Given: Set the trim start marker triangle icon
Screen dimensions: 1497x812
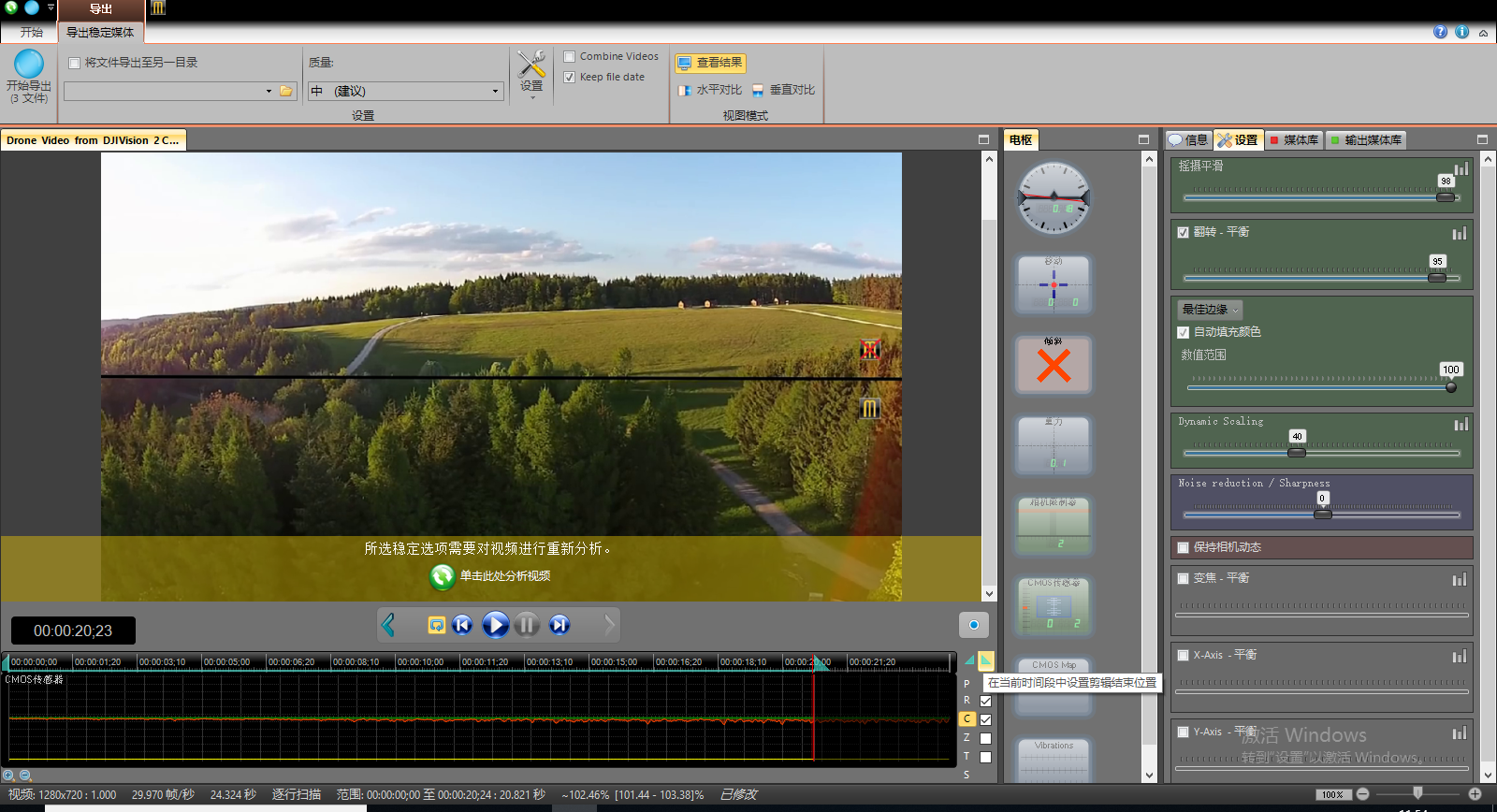Looking at the screenshot, I should [969, 660].
